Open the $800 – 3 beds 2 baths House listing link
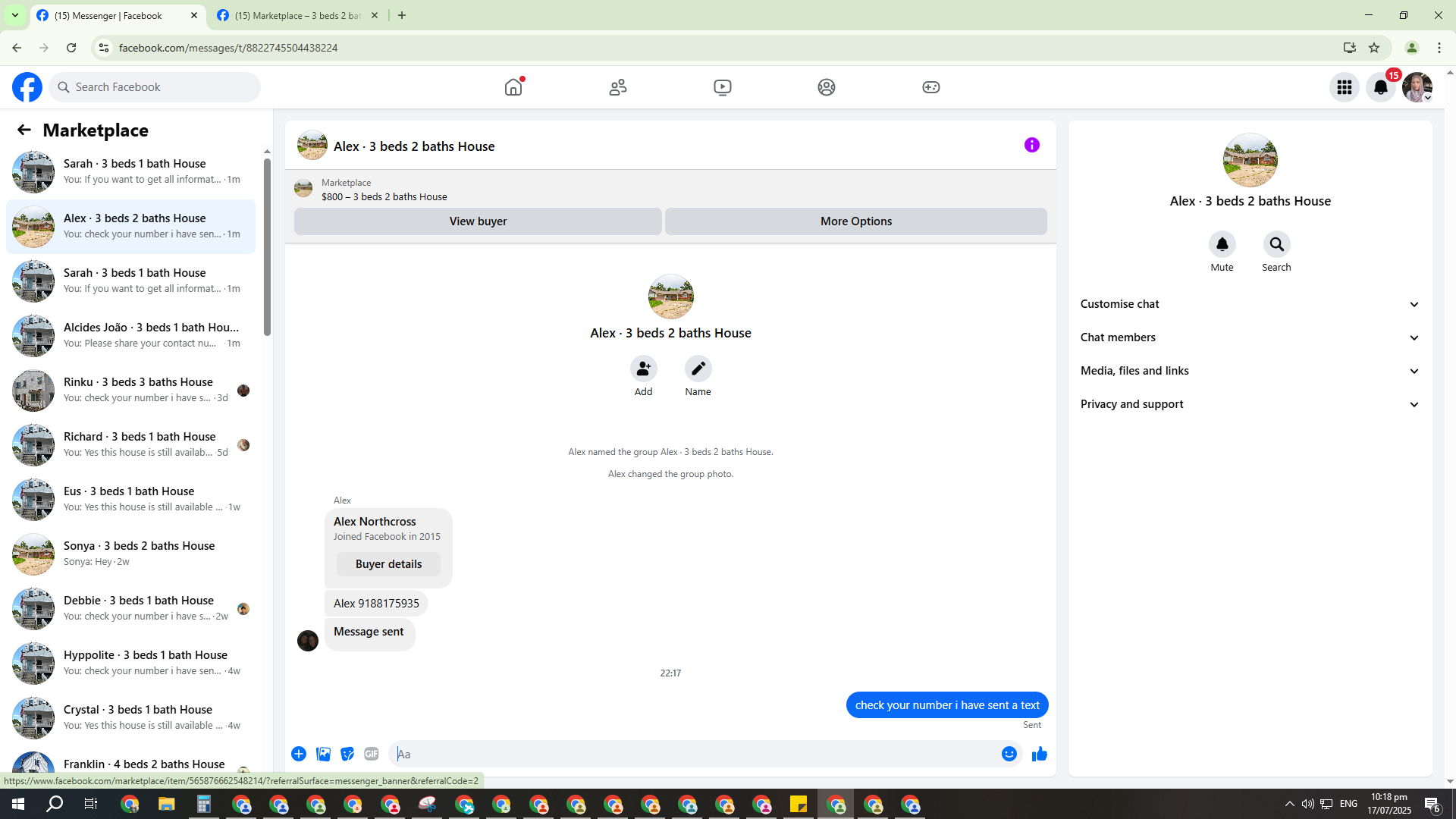Screen dimensions: 1456x819 pyautogui.click(x=384, y=197)
